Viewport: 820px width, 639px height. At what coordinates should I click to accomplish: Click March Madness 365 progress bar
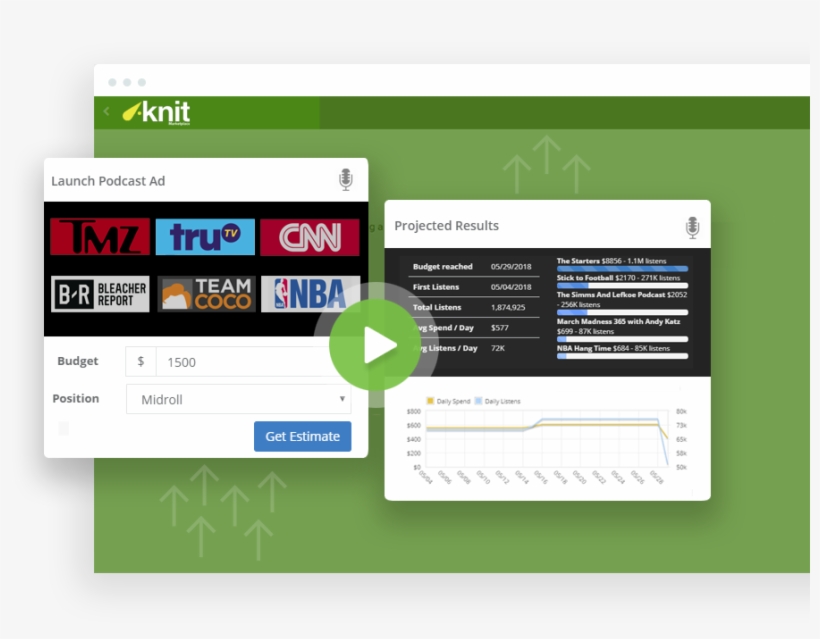pyautogui.click(x=622, y=339)
